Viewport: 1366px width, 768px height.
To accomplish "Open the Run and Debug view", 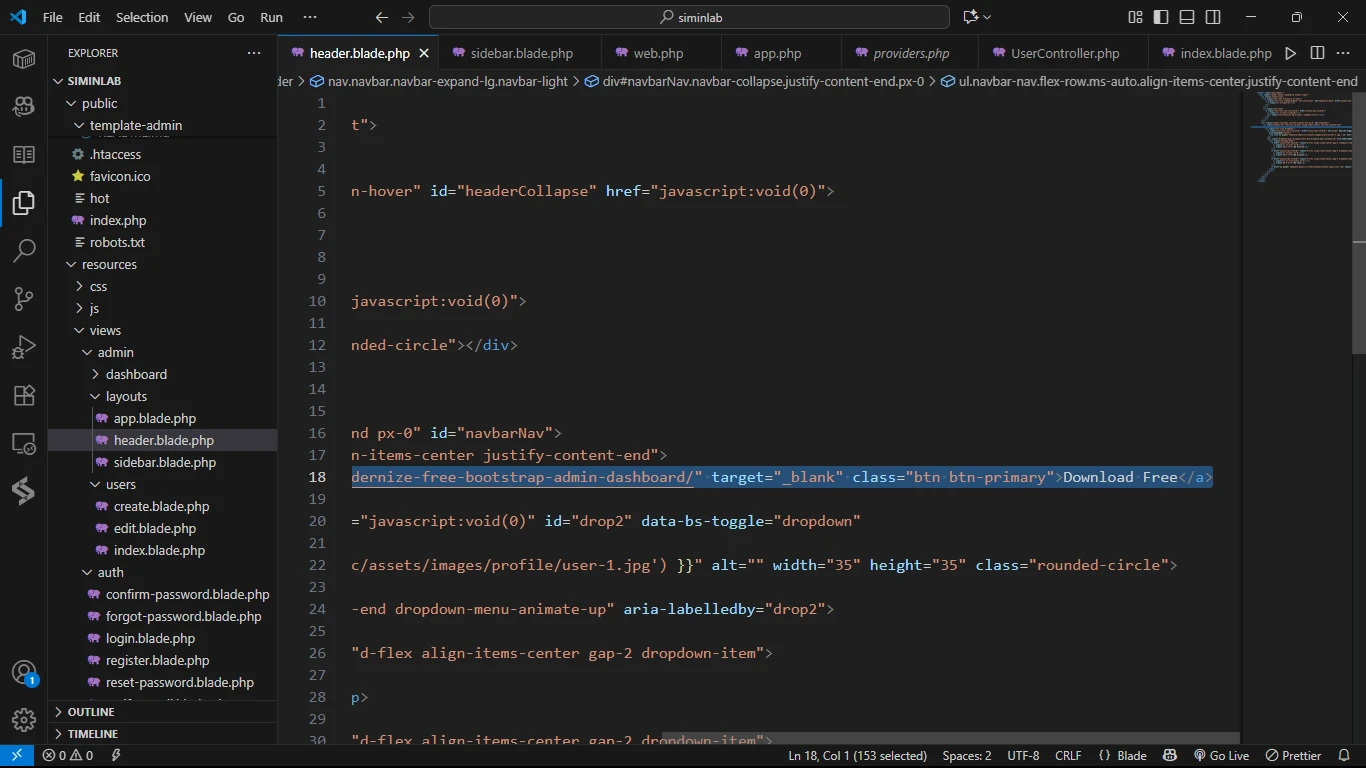I will click(24, 347).
